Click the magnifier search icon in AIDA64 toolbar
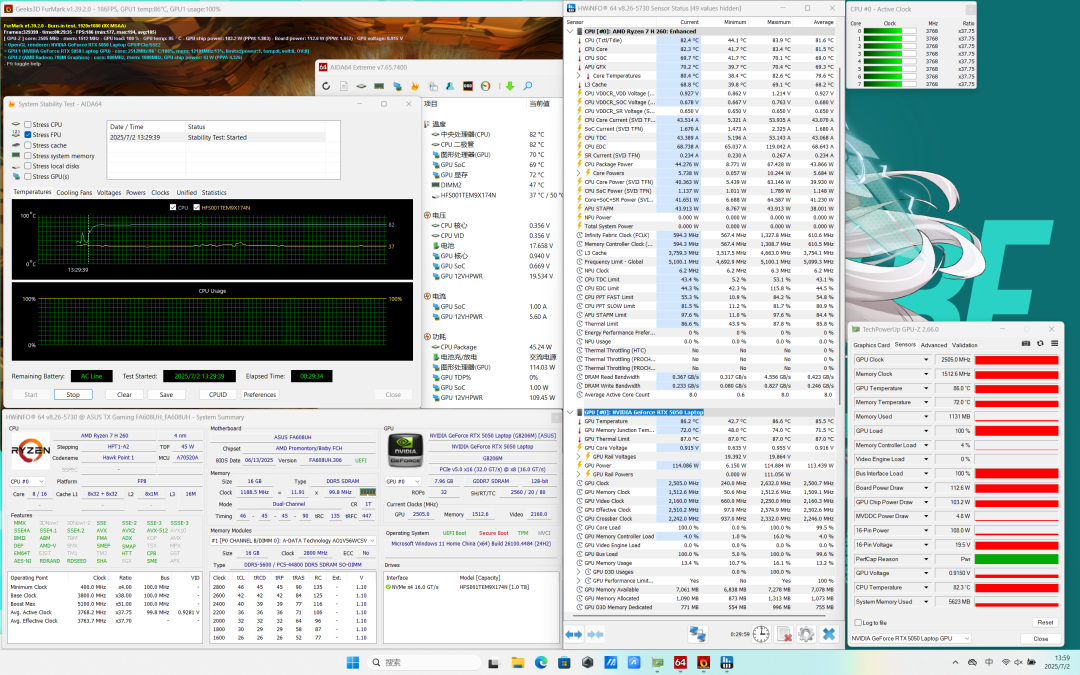Image resolution: width=1080 pixels, height=675 pixels. point(528,86)
